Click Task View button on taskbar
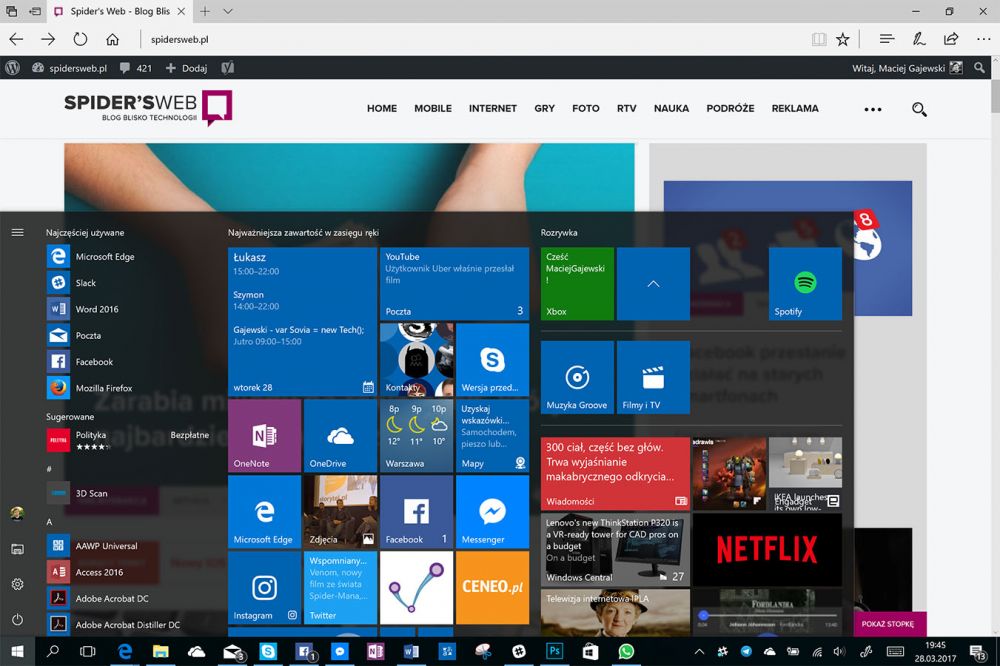 point(87,651)
